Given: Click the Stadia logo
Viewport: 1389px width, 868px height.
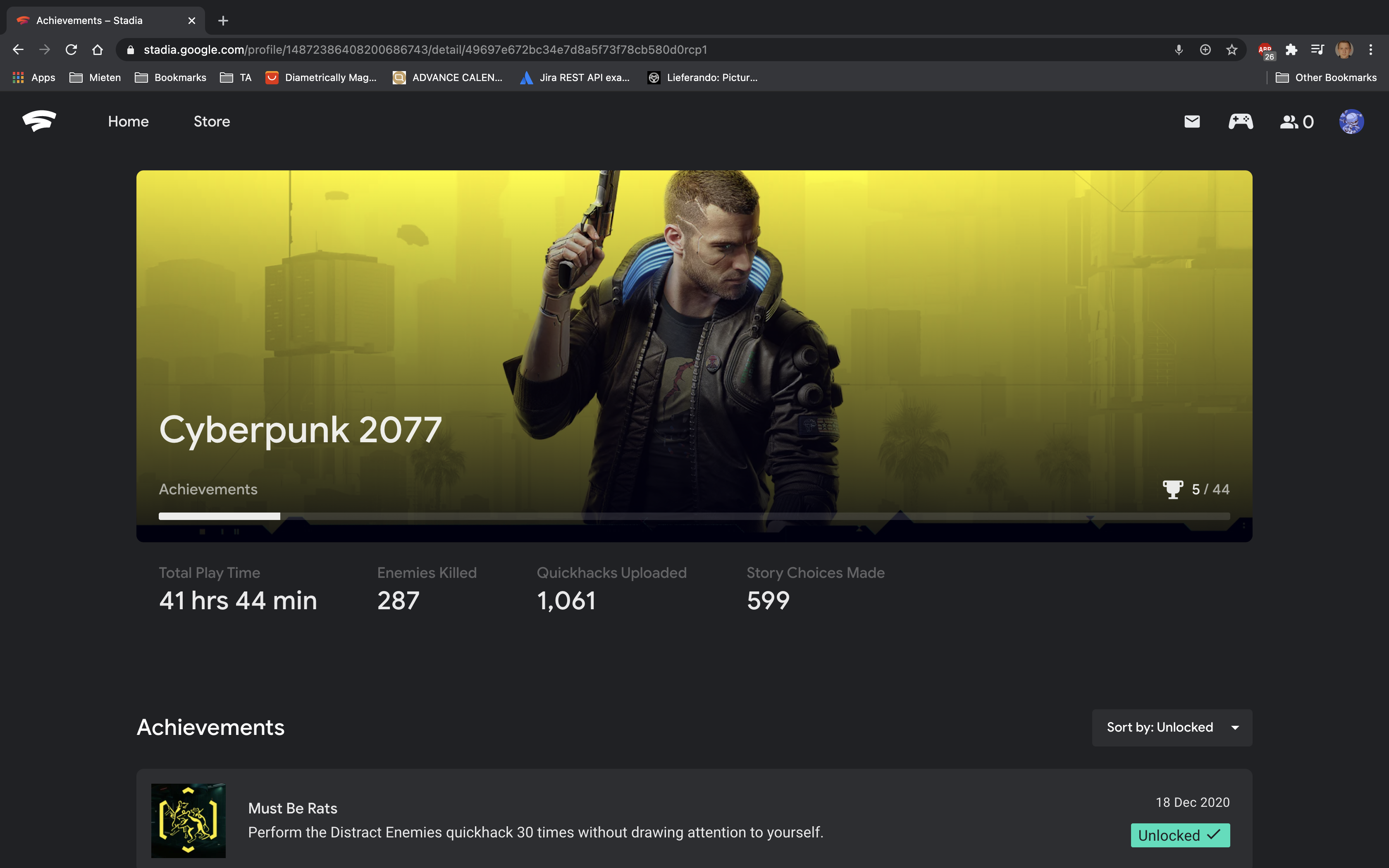Looking at the screenshot, I should [39, 121].
